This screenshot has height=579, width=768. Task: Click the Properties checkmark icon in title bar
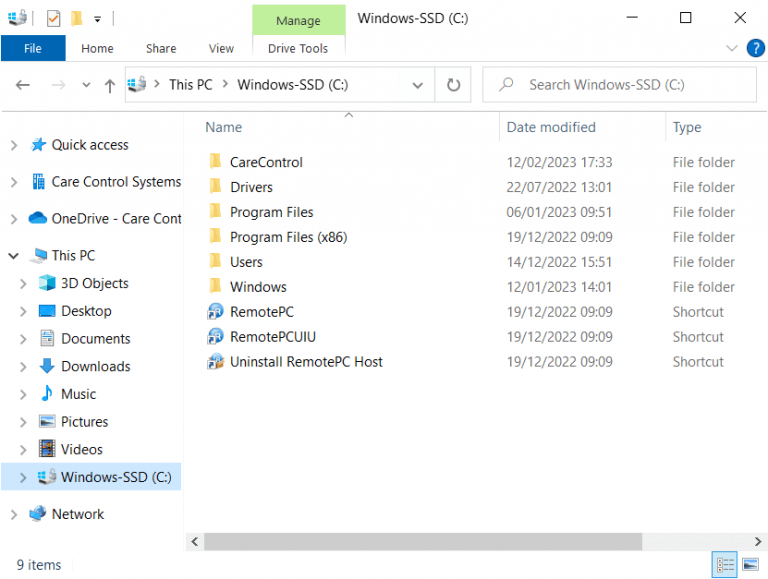pyautogui.click(x=53, y=19)
